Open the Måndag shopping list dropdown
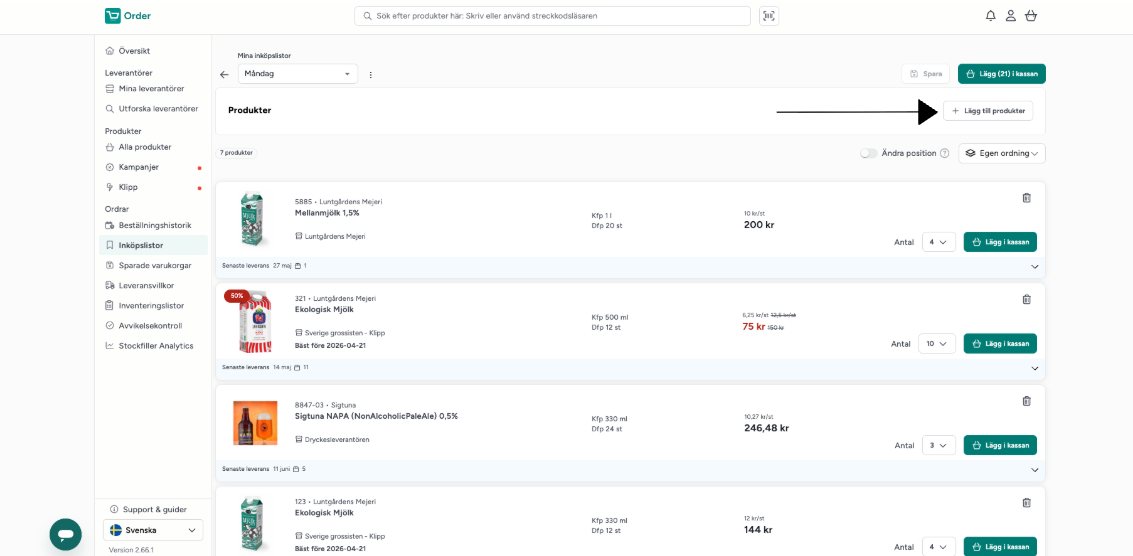 pos(298,74)
